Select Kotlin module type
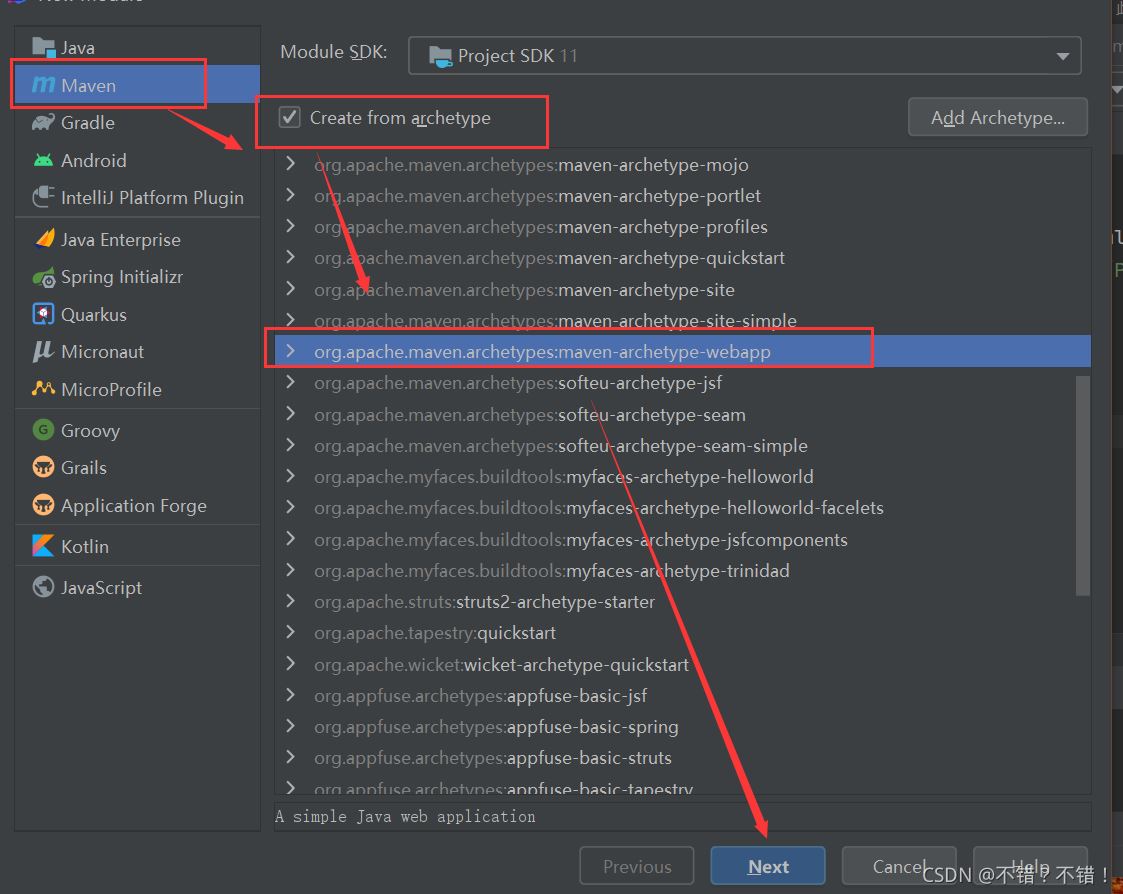 pos(137,546)
